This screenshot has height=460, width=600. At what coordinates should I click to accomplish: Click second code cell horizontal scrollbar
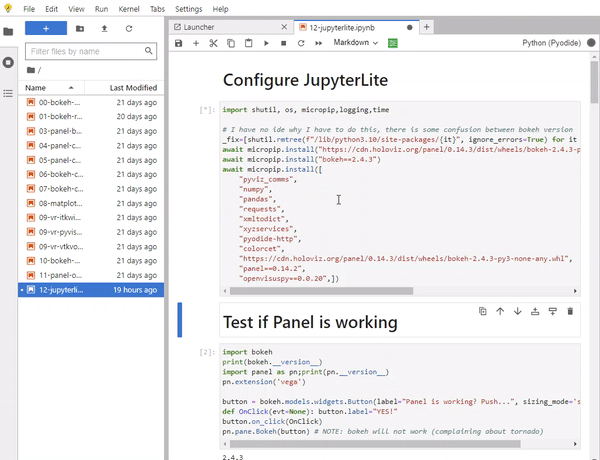pyautogui.click(x=375, y=444)
